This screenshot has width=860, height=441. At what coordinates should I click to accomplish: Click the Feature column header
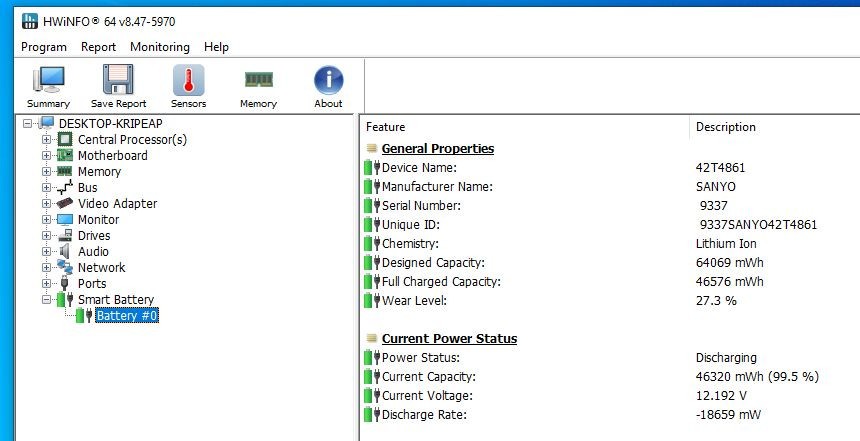386,127
